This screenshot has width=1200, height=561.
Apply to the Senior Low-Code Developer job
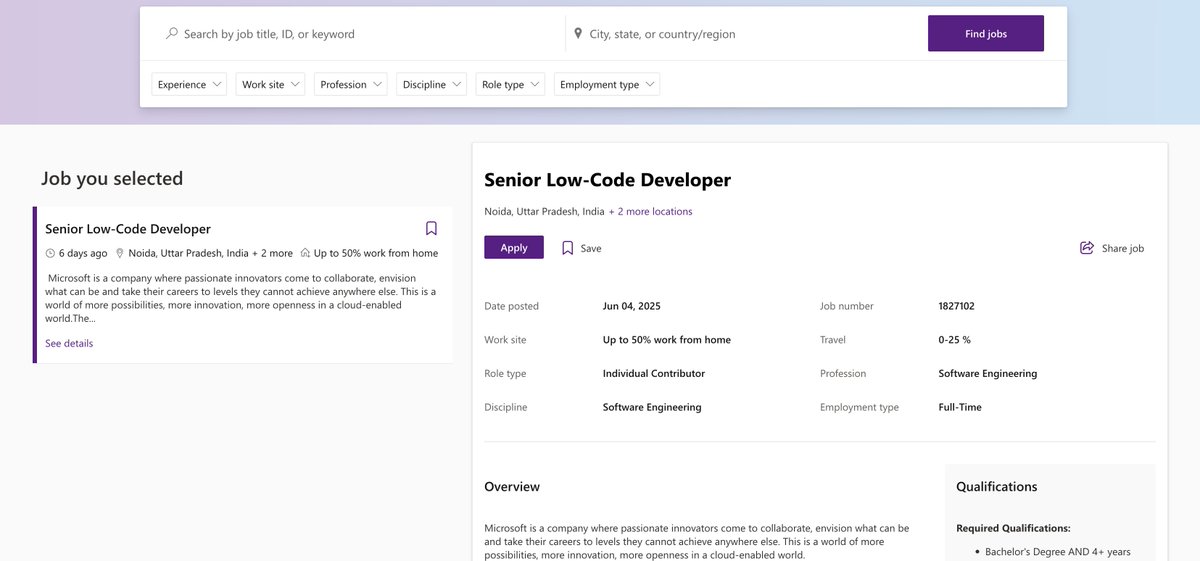point(514,247)
